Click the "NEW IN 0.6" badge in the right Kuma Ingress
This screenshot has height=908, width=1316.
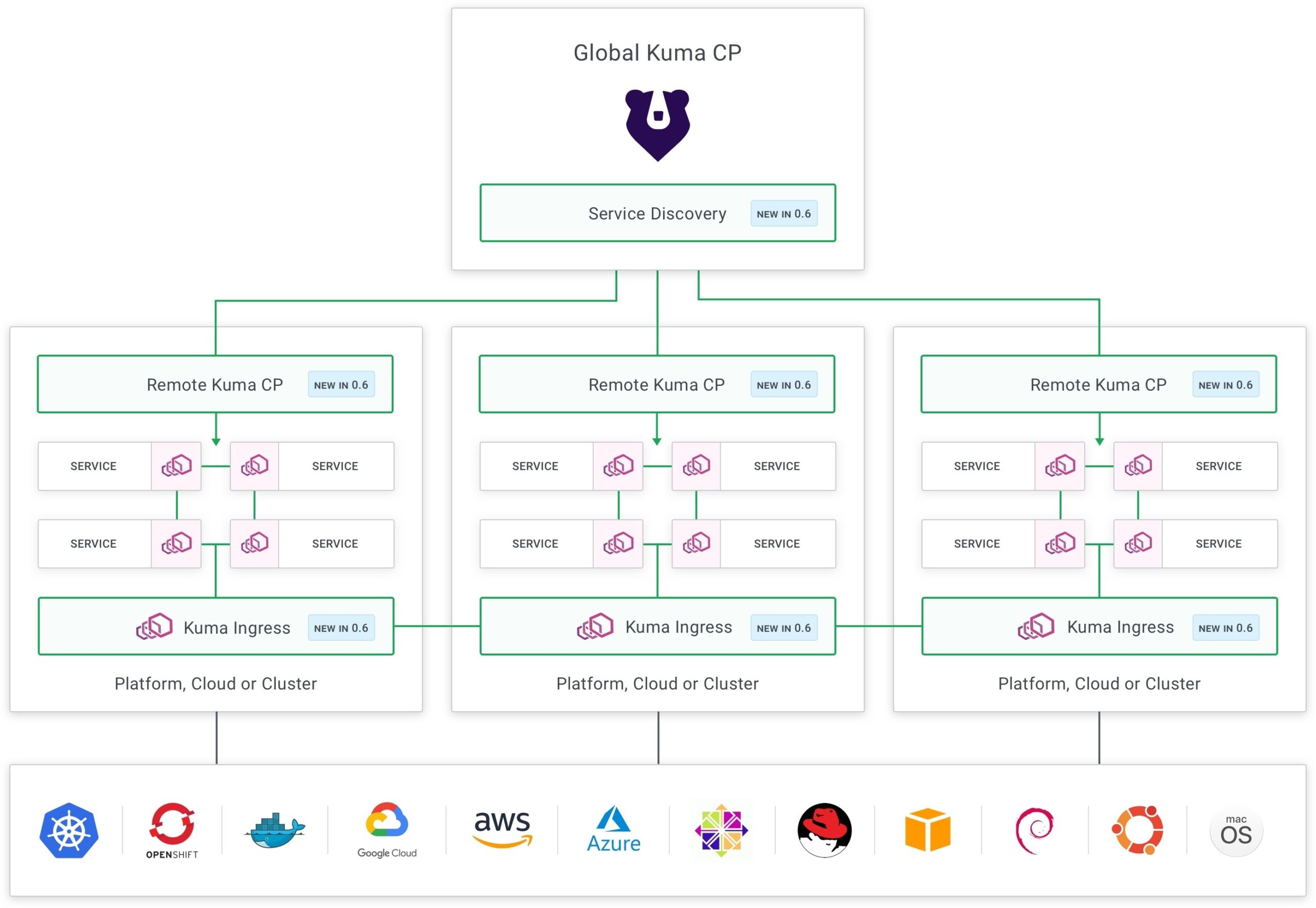point(1226,627)
